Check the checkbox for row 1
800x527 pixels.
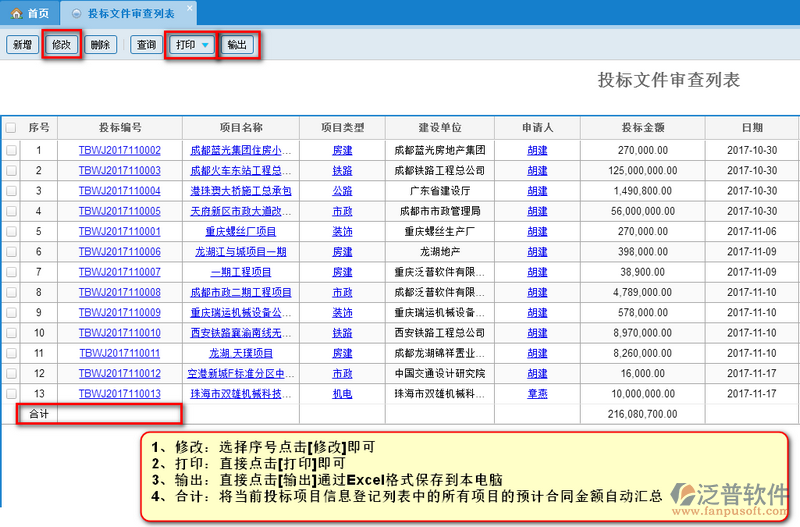(x=11, y=150)
